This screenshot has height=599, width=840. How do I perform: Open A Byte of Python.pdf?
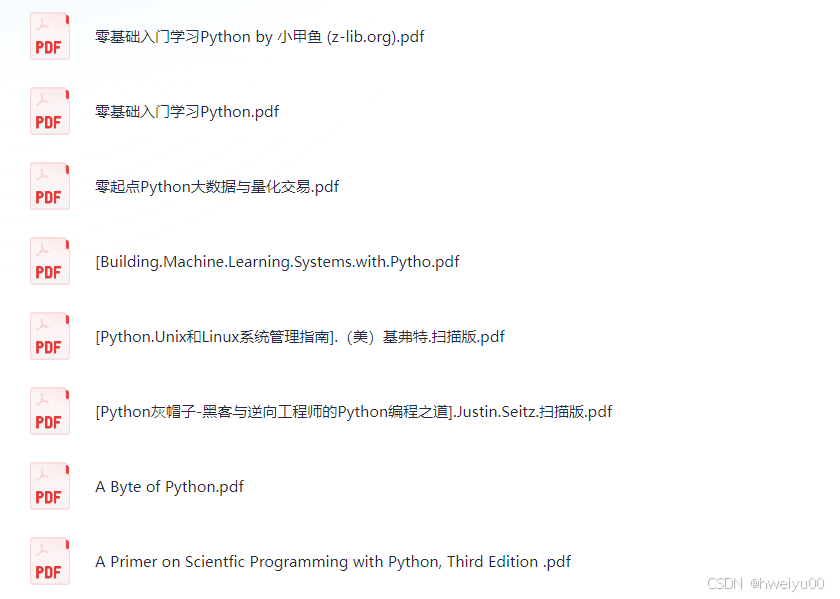tap(169, 487)
